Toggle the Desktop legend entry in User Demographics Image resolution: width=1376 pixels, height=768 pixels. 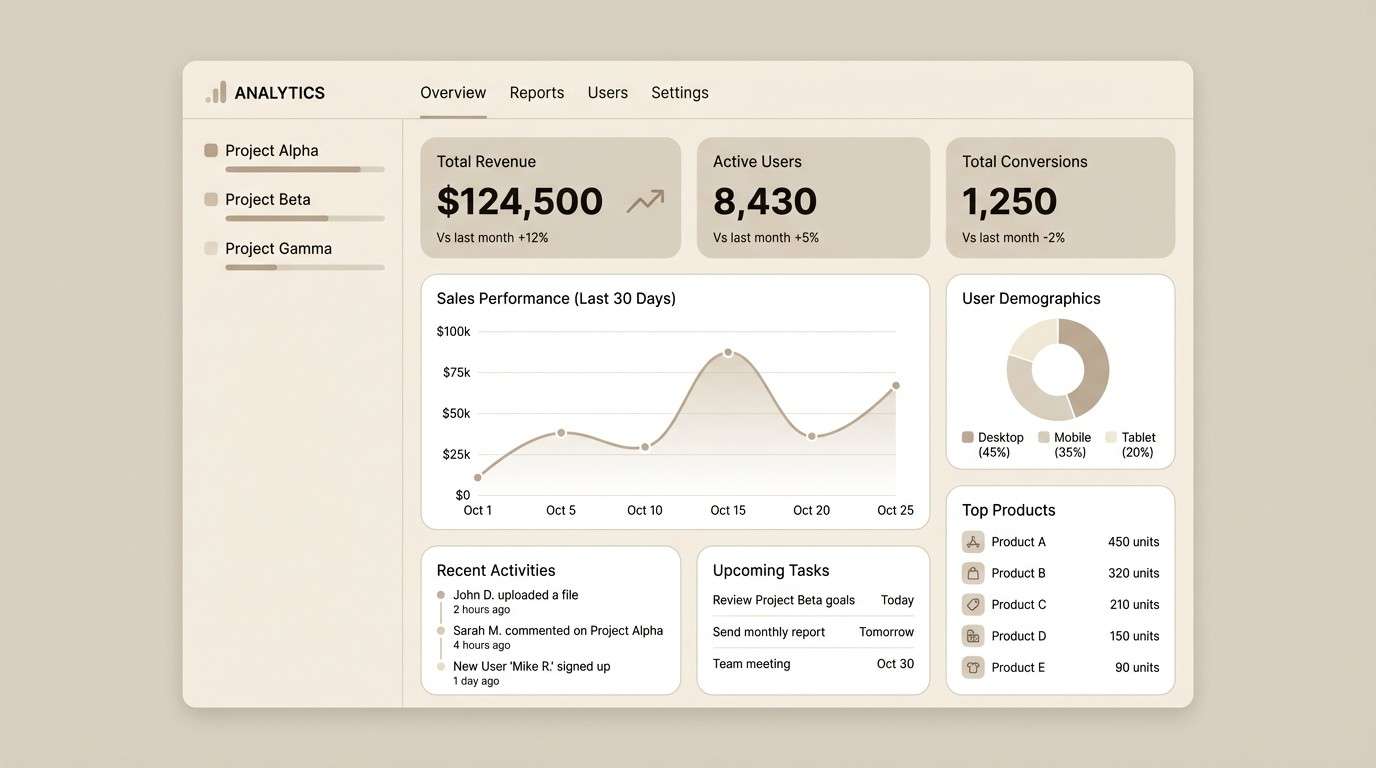pyautogui.click(x=994, y=444)
